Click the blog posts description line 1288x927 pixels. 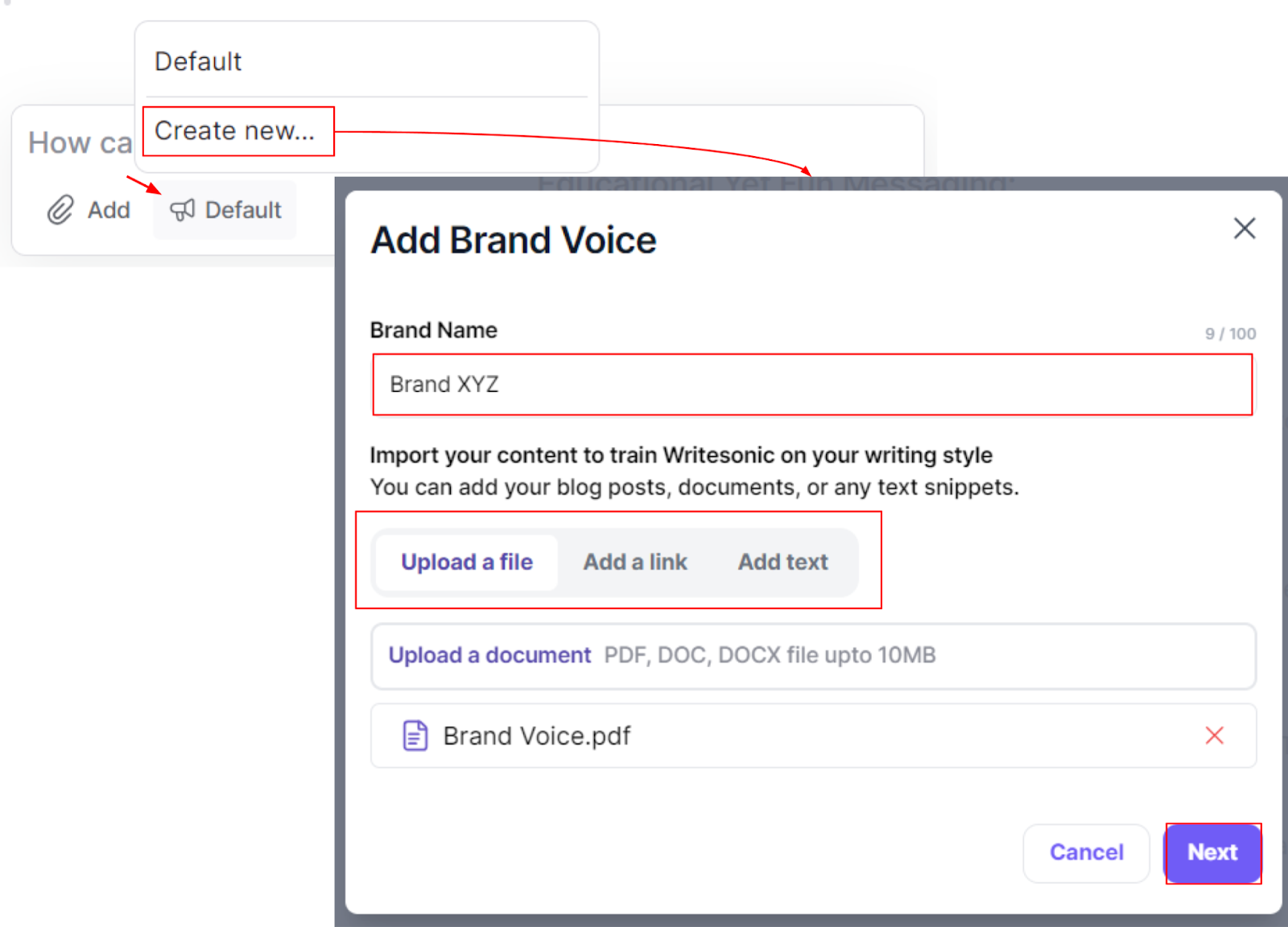[x=694, y=488]
